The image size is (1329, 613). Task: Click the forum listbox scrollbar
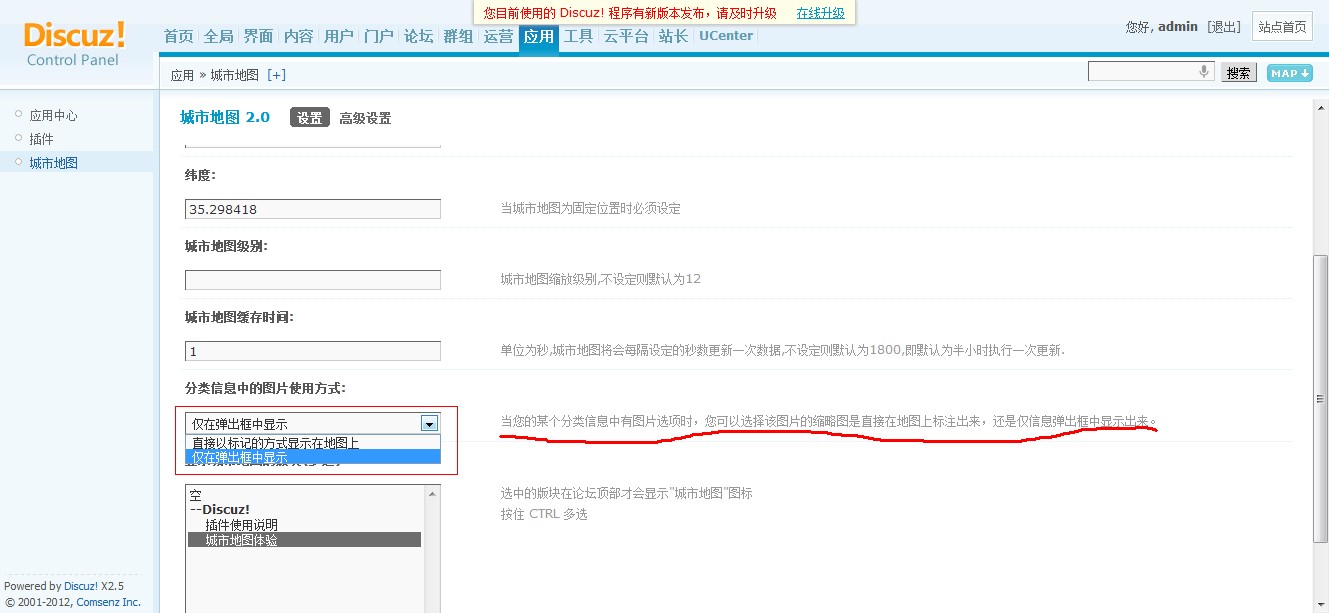pos(433,549)
